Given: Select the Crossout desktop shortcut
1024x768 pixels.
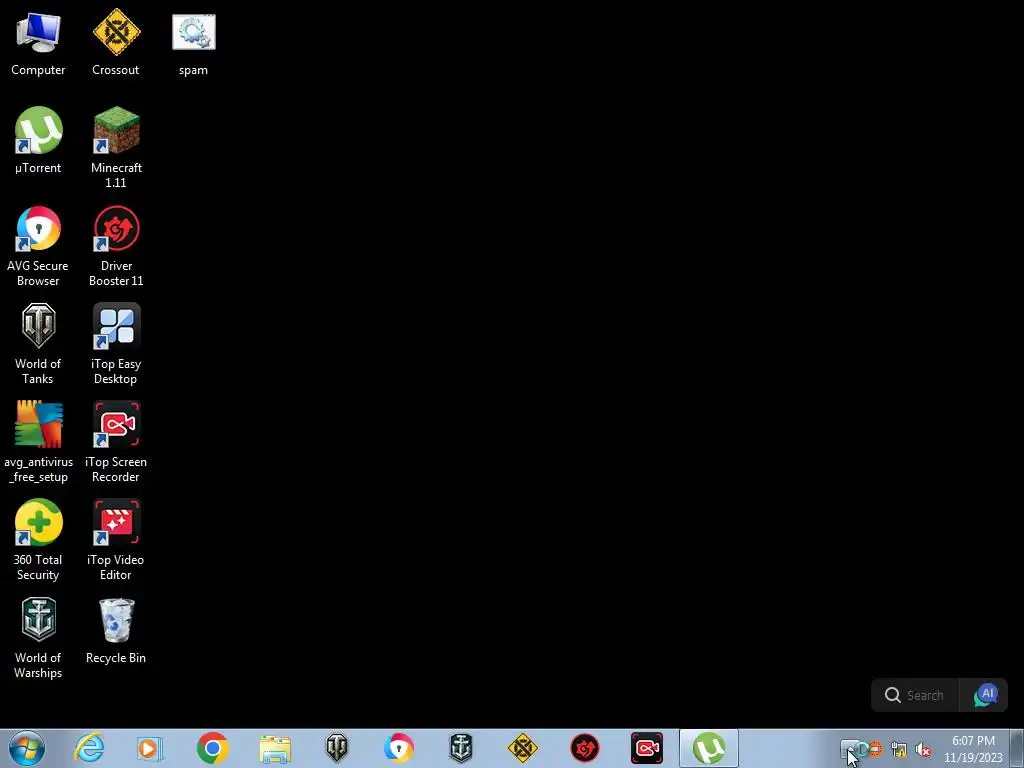Looking at the screenshot, I should (x=116, y=44).
